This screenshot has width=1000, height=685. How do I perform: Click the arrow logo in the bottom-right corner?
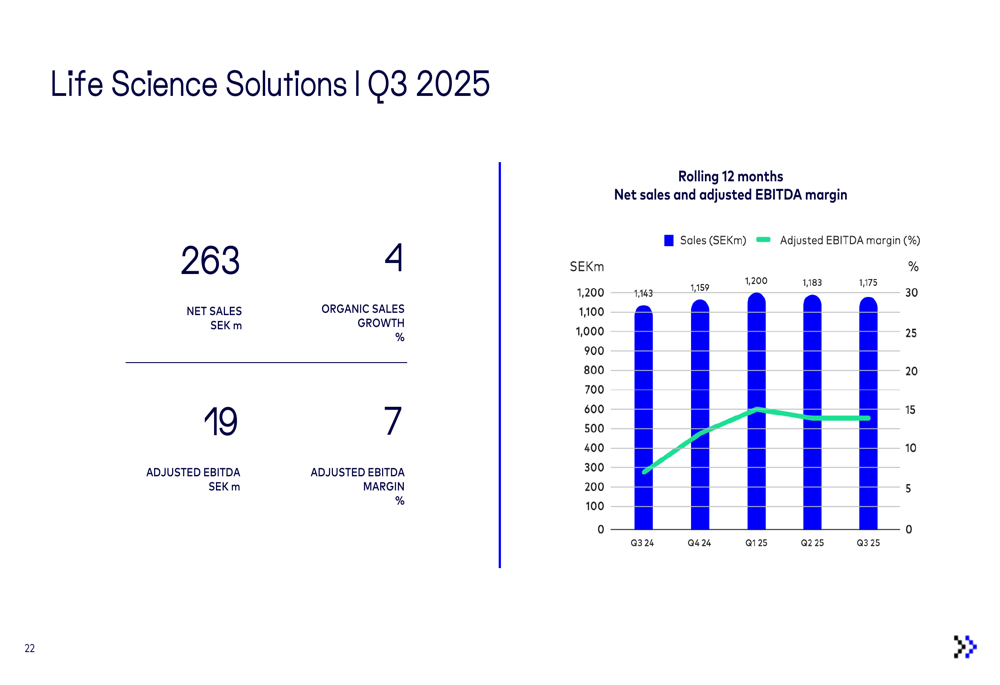coord(964,646)
